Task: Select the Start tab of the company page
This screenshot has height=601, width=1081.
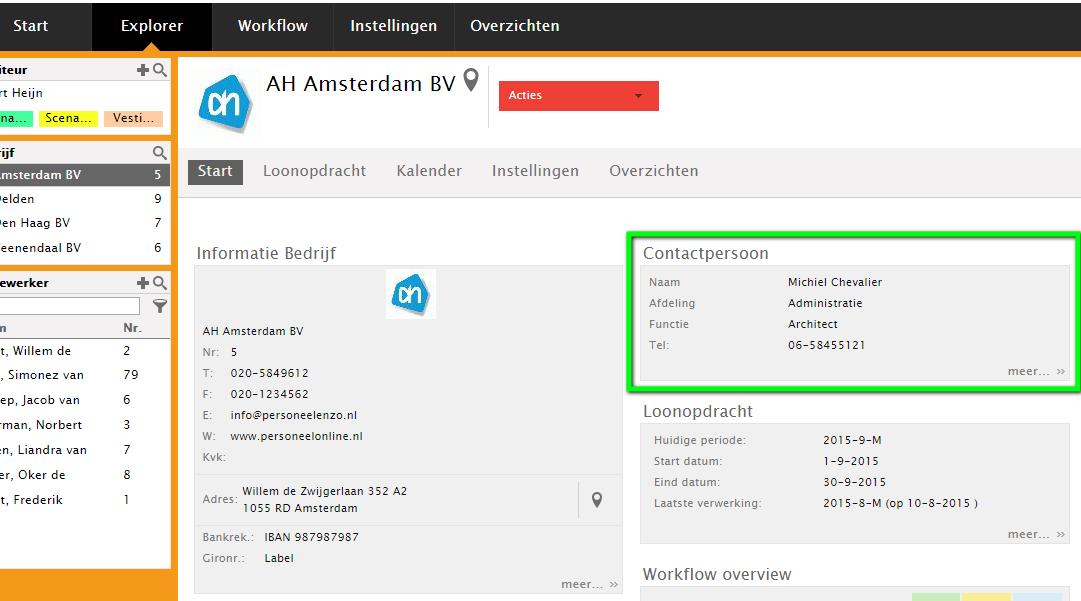Action: pos(215,171)
